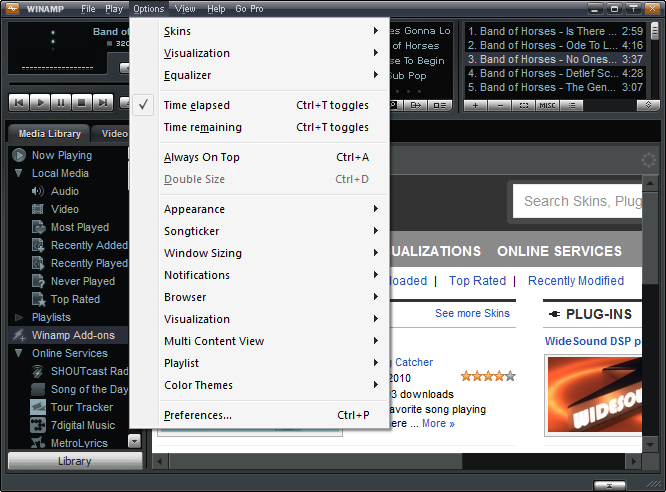Switch to the Media Library tab
Image resolution: width=666 pixels, height=492 pixels.
click(x=49, y=134)
